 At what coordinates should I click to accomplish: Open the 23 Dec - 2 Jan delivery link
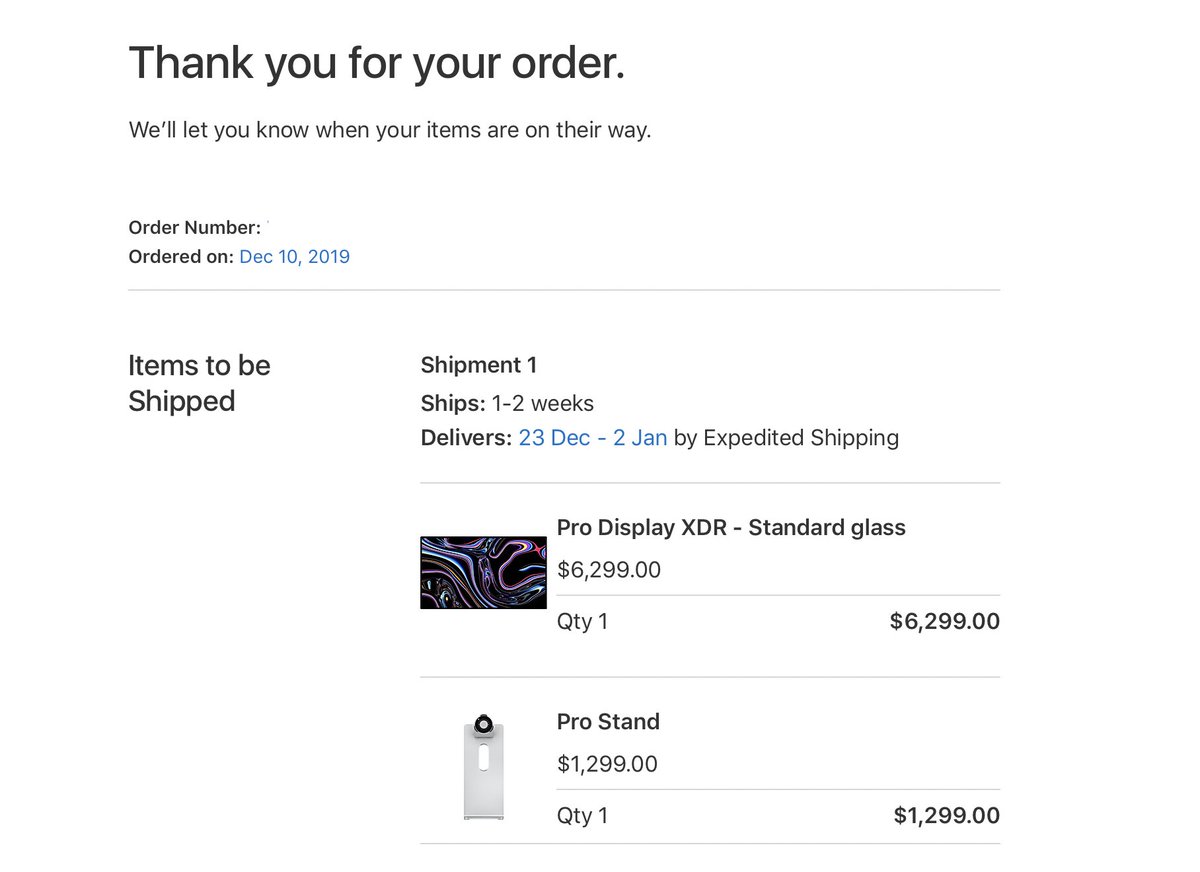(x=593, y=438)
